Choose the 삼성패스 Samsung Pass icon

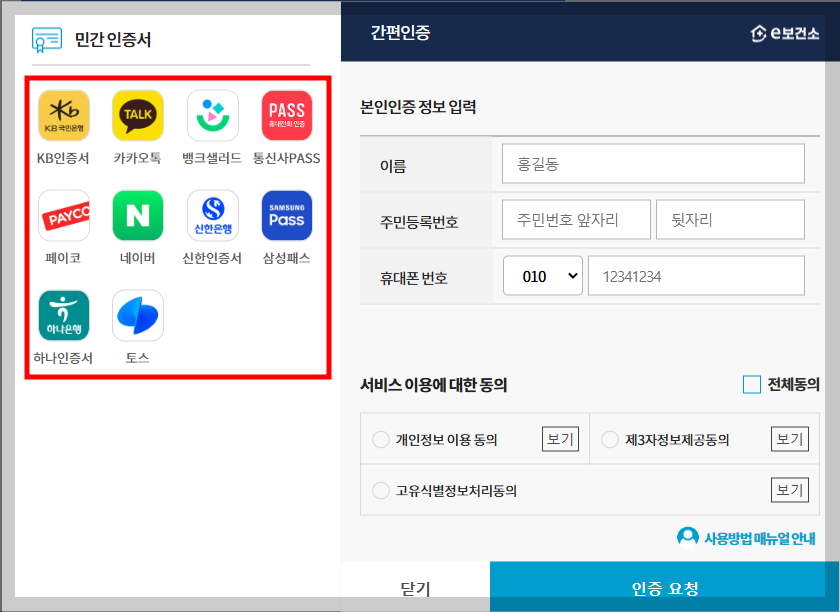pos(287,215)
